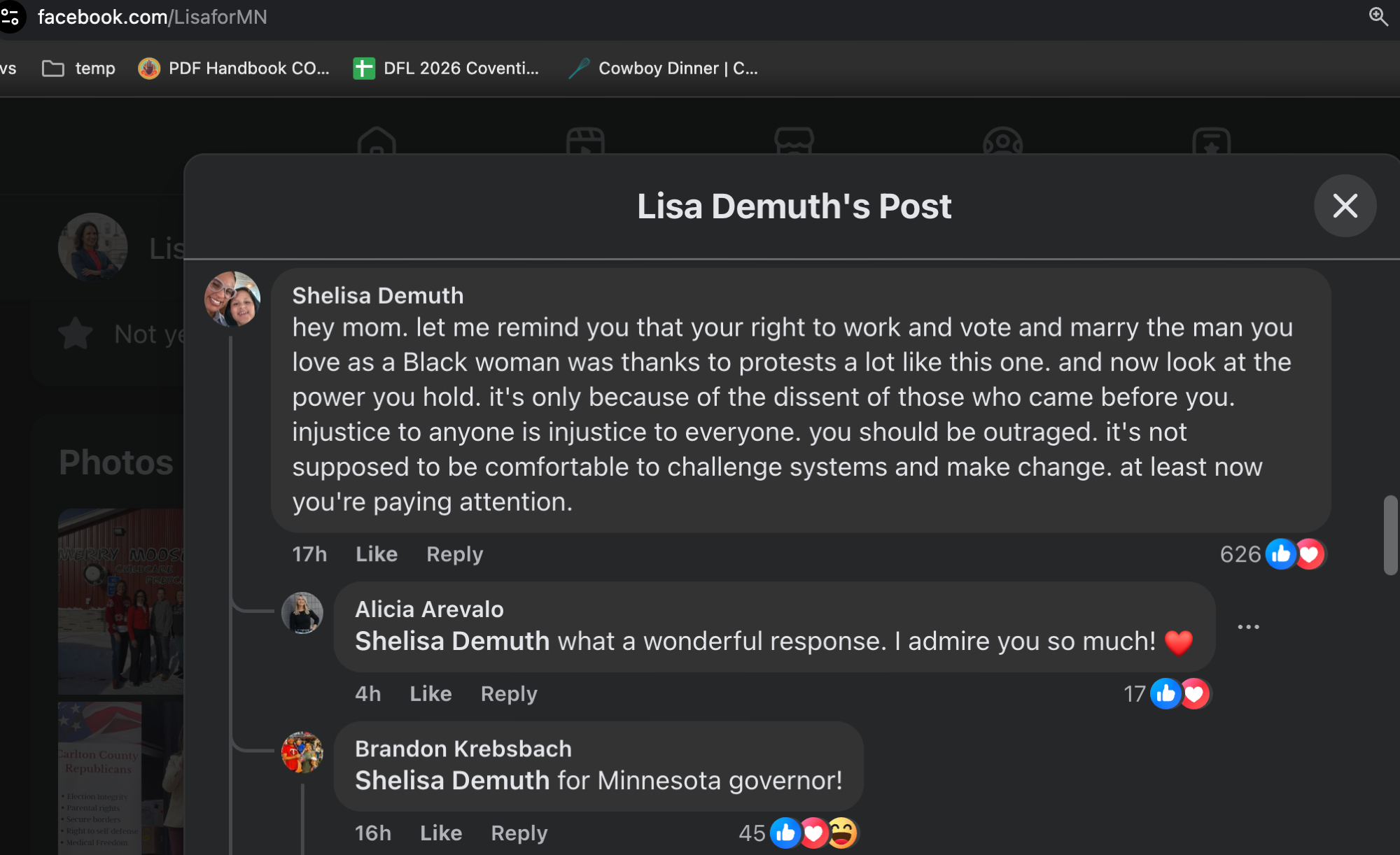This screenshot has height=855, width=1400.
Task: Open Cowboy Dinner bookmark
Action: 663,68
